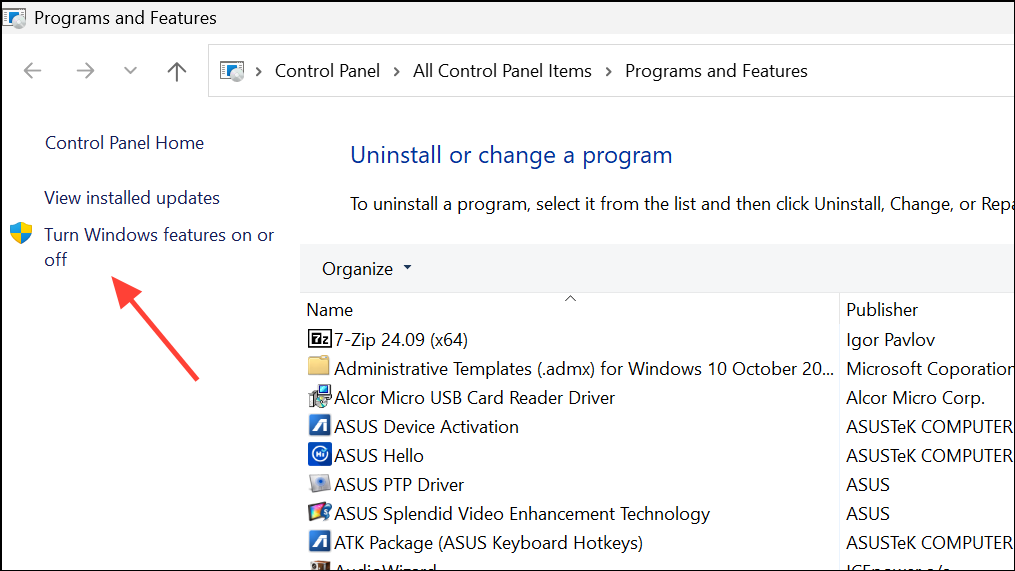Click the shield icon beside Windows features
Viewport: 1015px width, 571px height.
point(21,234)
